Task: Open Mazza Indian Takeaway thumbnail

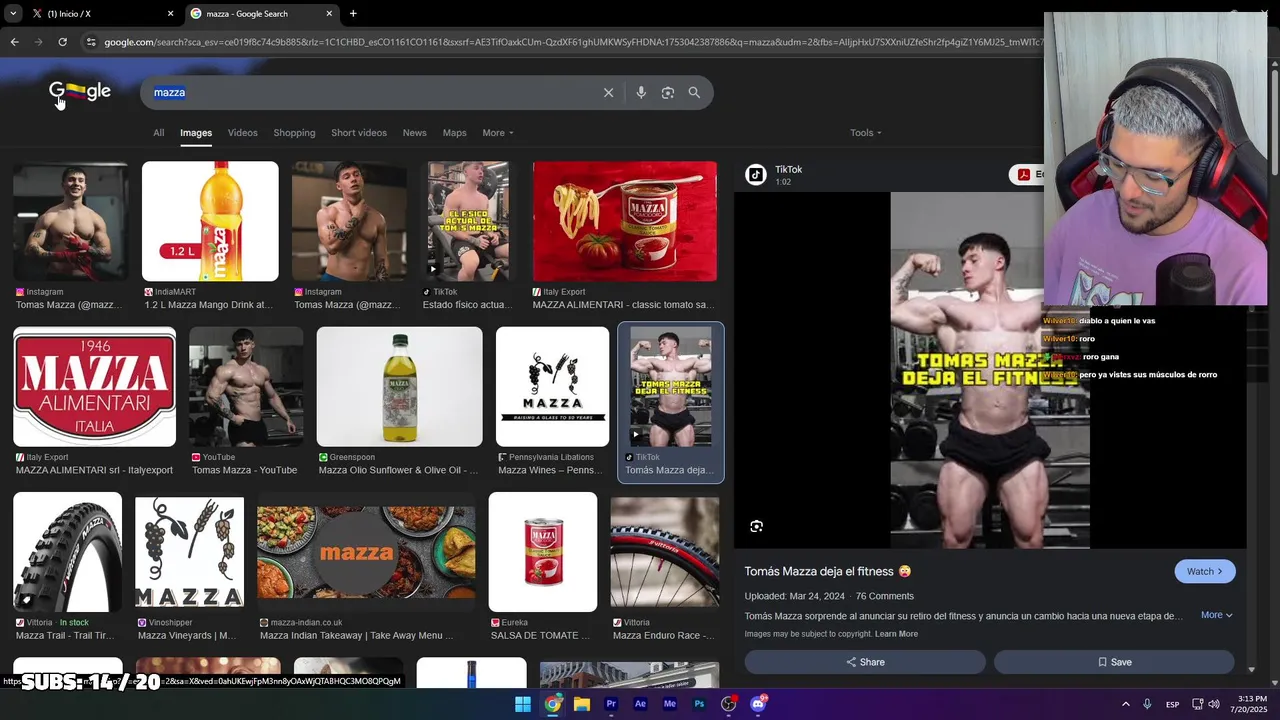Action: tap(366, 552)
